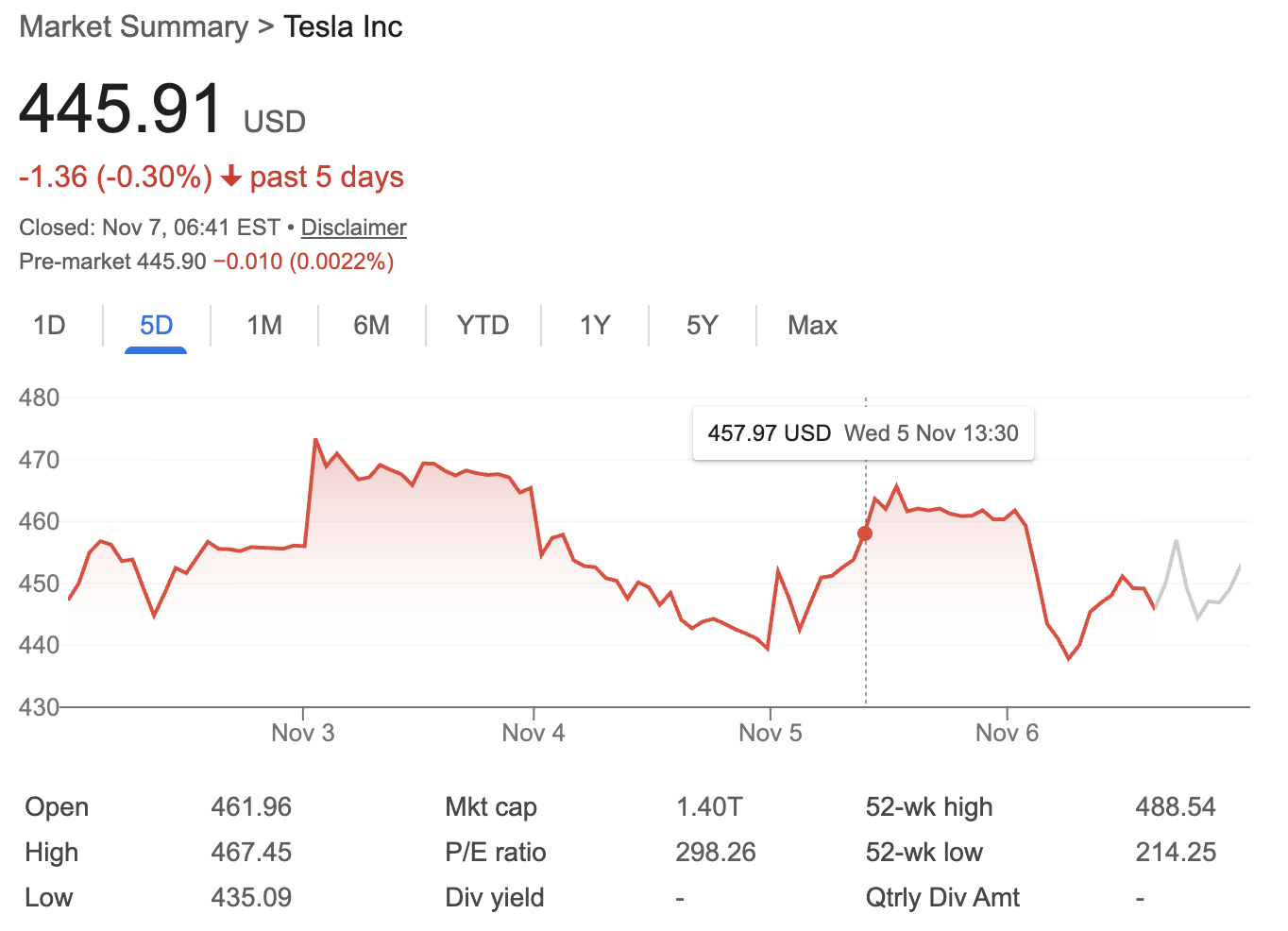This screenshot has height=931, width=1288.
Task: Switch to the 1Y view
Action: coord(594,325)
